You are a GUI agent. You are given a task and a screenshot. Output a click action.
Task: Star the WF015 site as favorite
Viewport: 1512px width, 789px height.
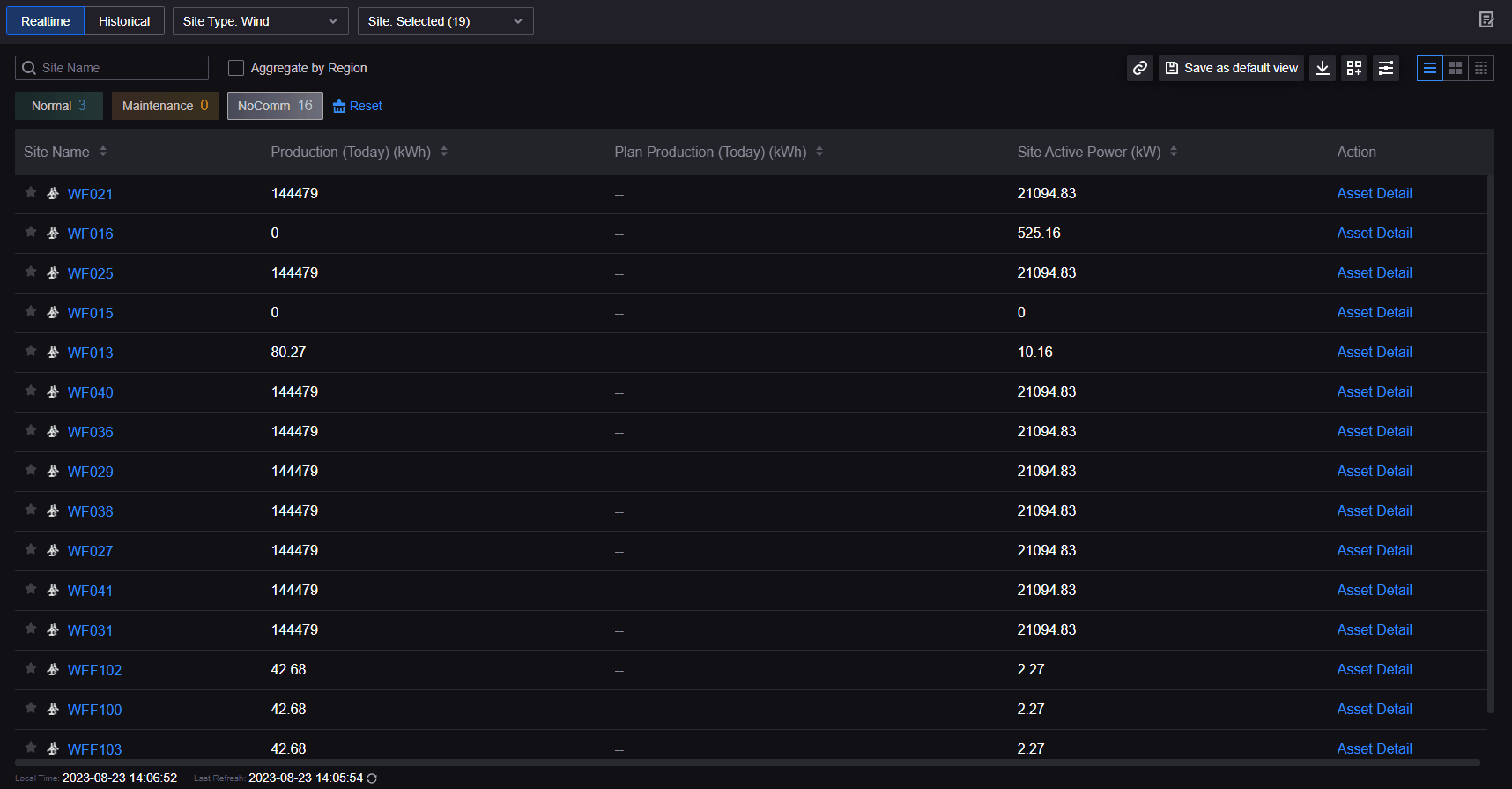pyautogui.click(x=31, y=311)
